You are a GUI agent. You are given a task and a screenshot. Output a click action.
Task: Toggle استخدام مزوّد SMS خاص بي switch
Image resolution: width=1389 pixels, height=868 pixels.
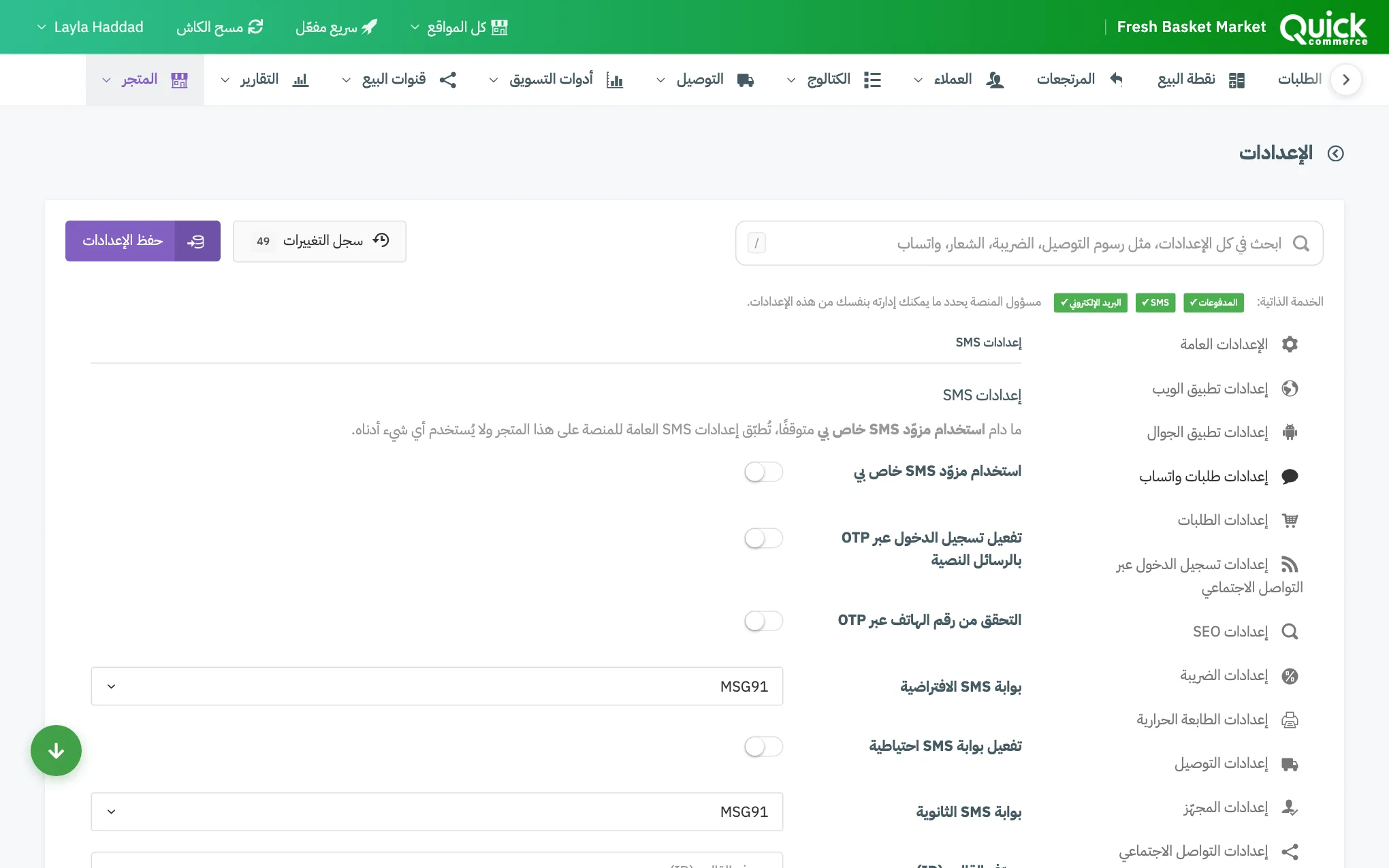pyautogui.click(x=763, y=472)
